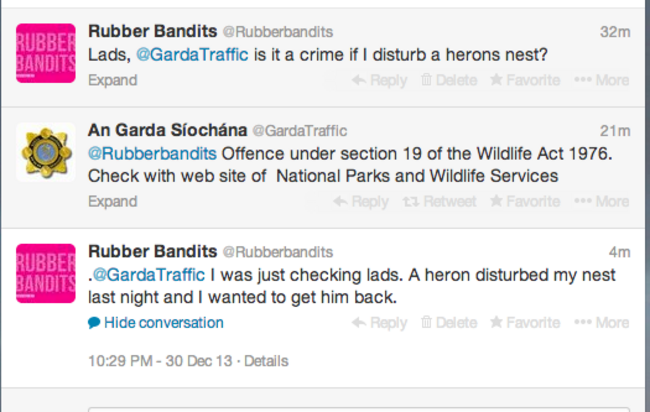Expand the first Rubber Bandits tweet
This screenshot has width=650, height=412.
click(112, 80)
